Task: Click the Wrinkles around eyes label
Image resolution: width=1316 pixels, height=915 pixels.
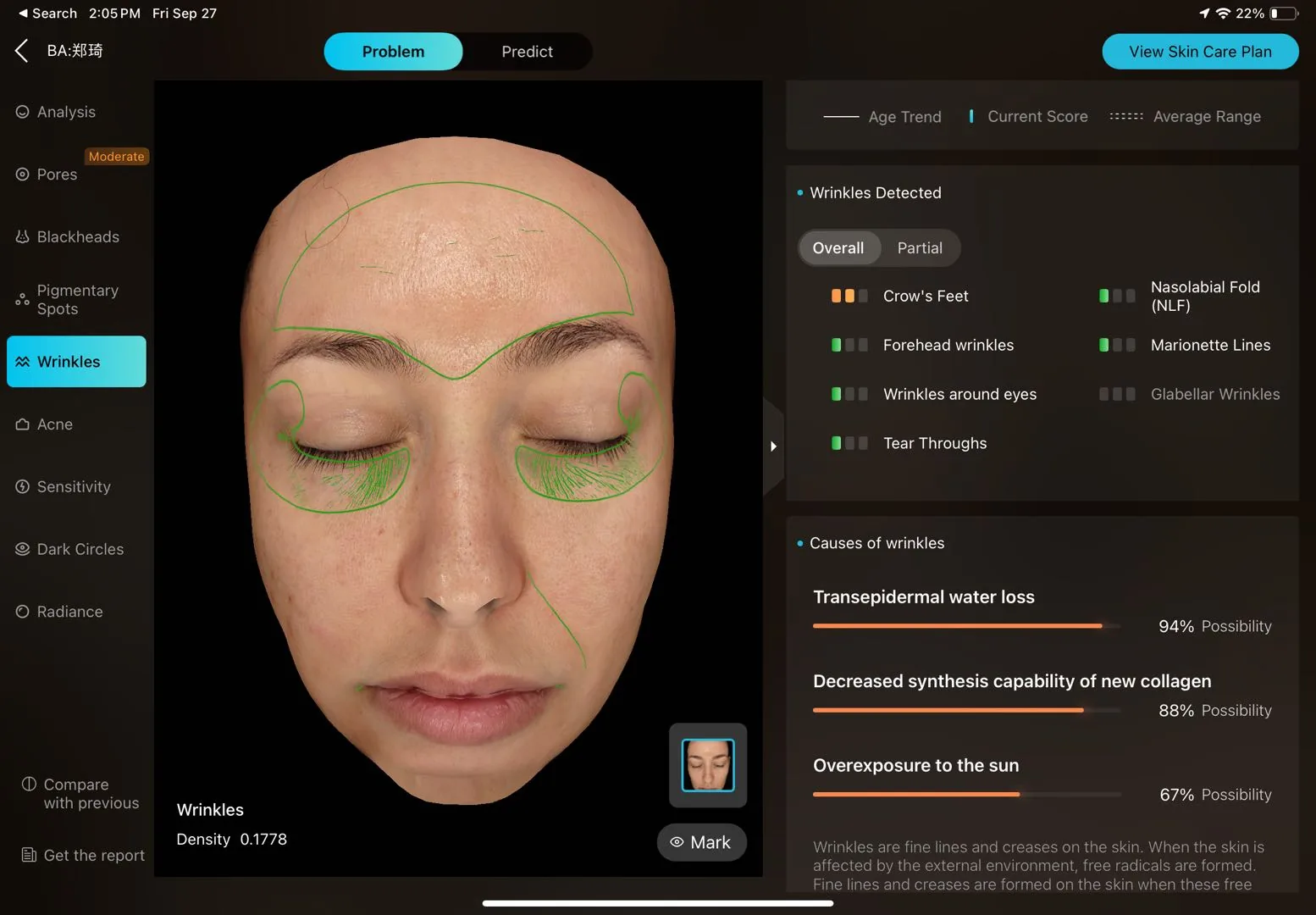Action: coord(959,394)
